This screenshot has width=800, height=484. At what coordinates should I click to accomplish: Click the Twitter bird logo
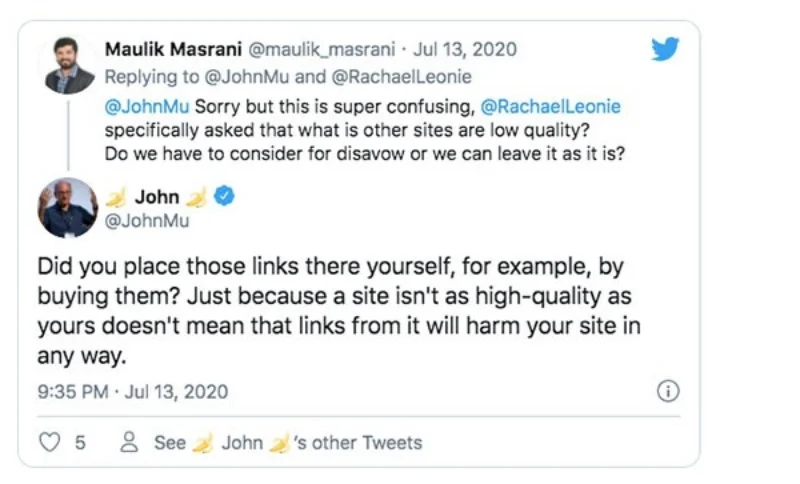point(664,49)
